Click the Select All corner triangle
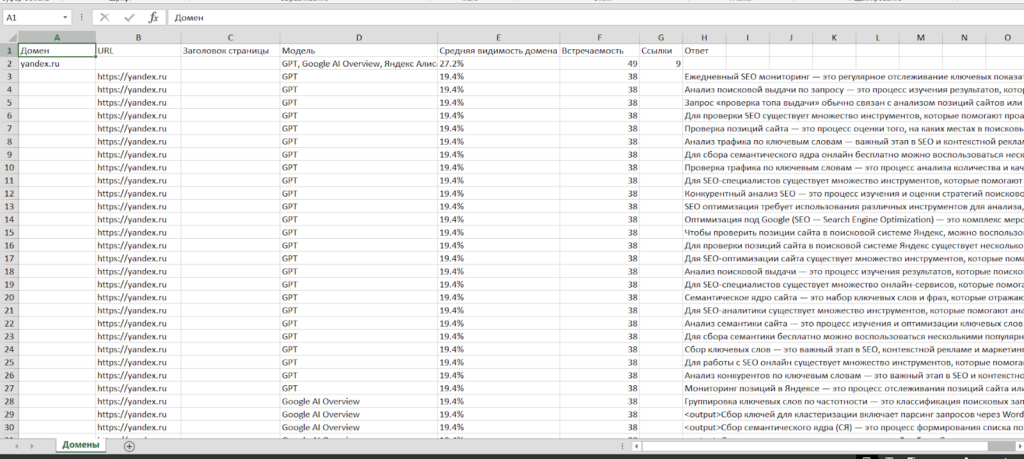The height and width of the screenshot is (459, 1024). click(9, 38)
